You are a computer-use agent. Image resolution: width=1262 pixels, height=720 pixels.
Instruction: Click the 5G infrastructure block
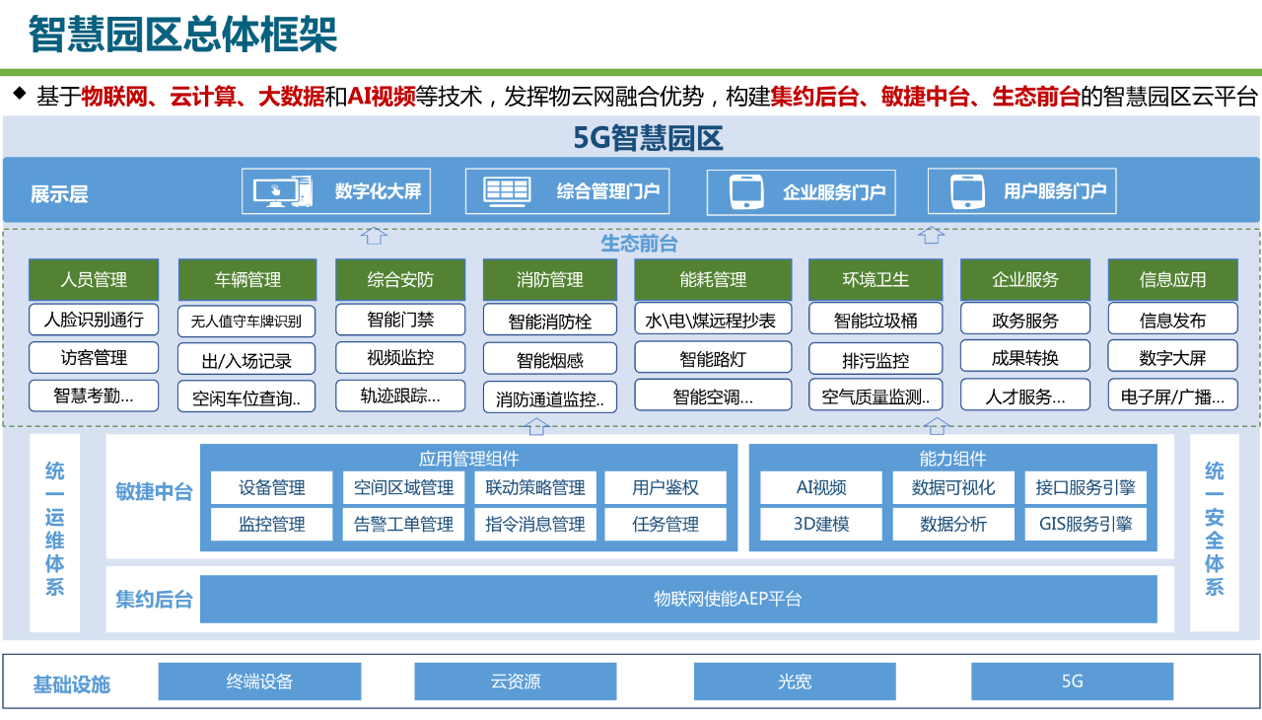(x=1072, y=682)
